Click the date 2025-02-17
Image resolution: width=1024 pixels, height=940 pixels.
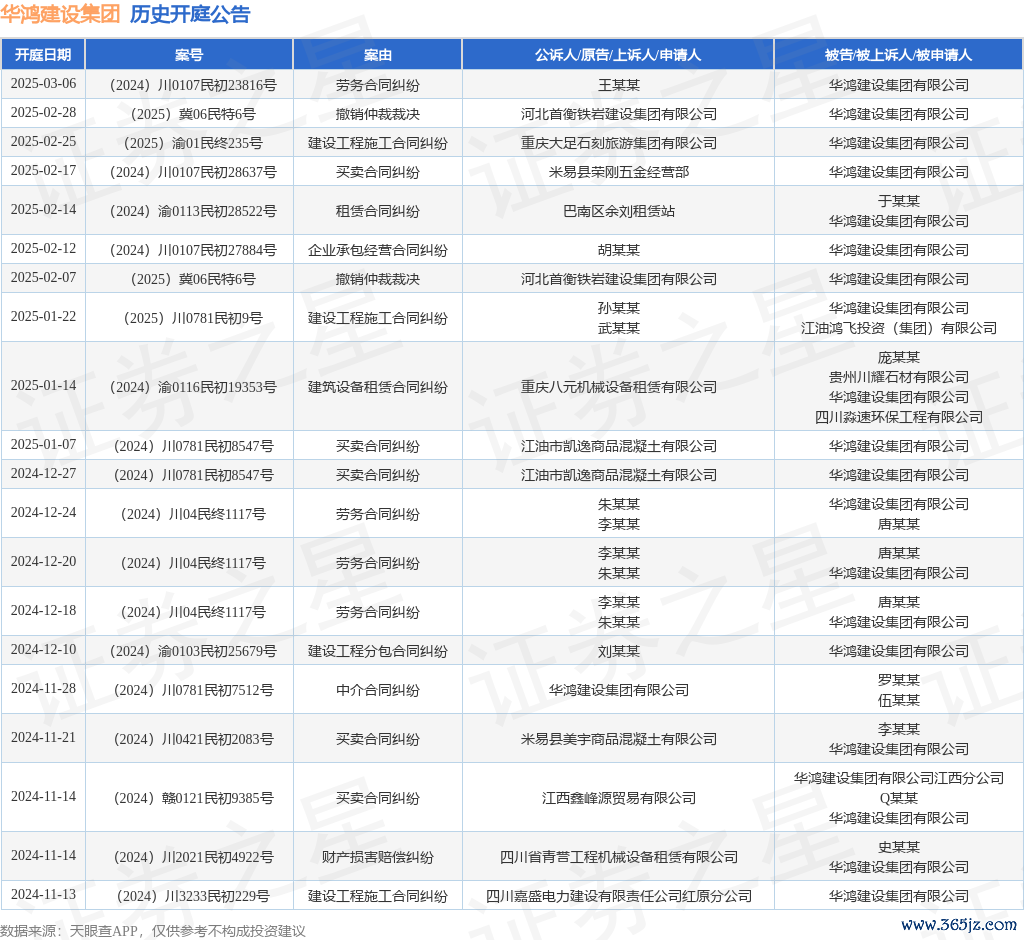(43, 170)
